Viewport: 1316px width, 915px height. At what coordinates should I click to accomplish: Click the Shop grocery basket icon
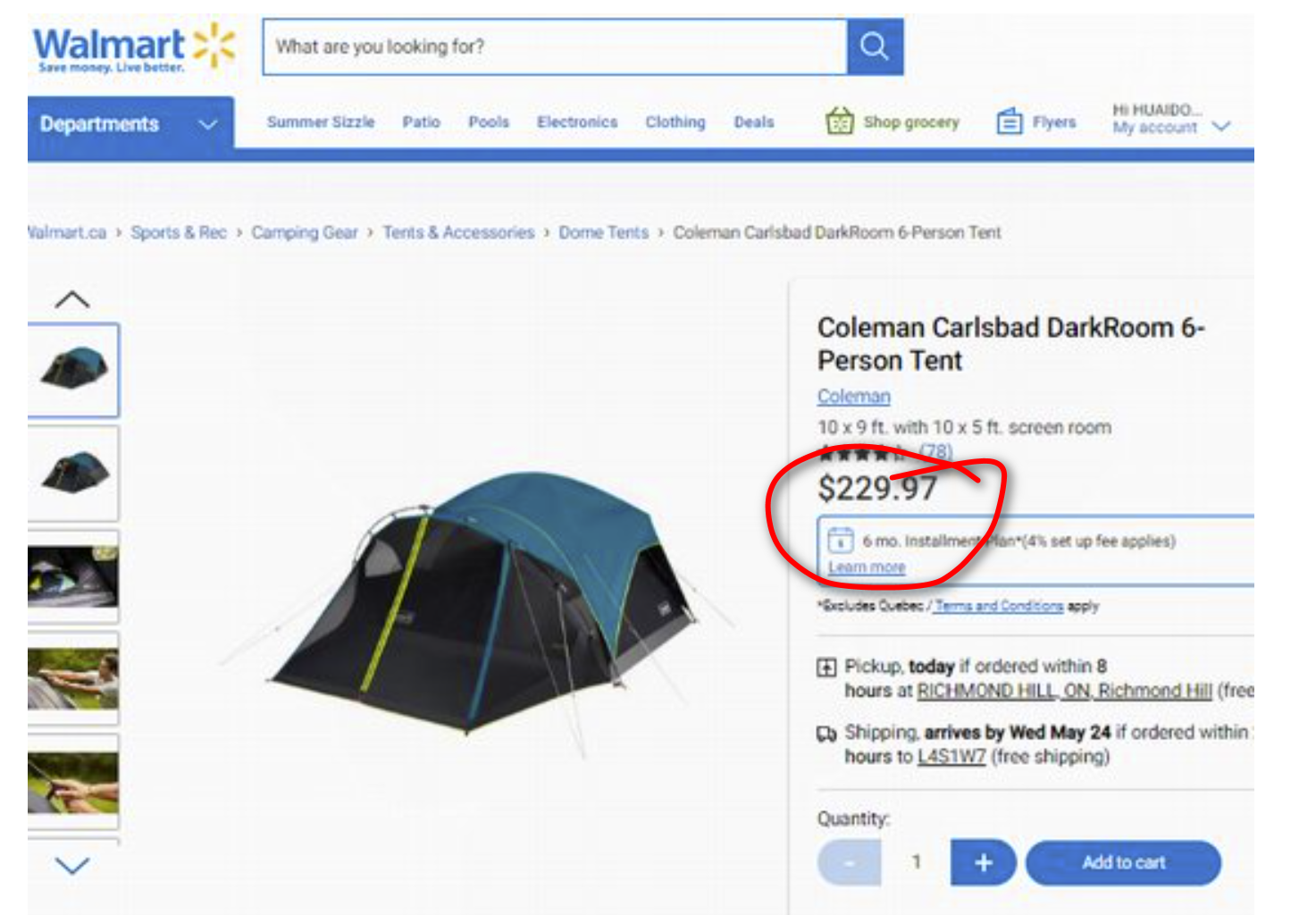pyautogui.click(x=840, y=121)
